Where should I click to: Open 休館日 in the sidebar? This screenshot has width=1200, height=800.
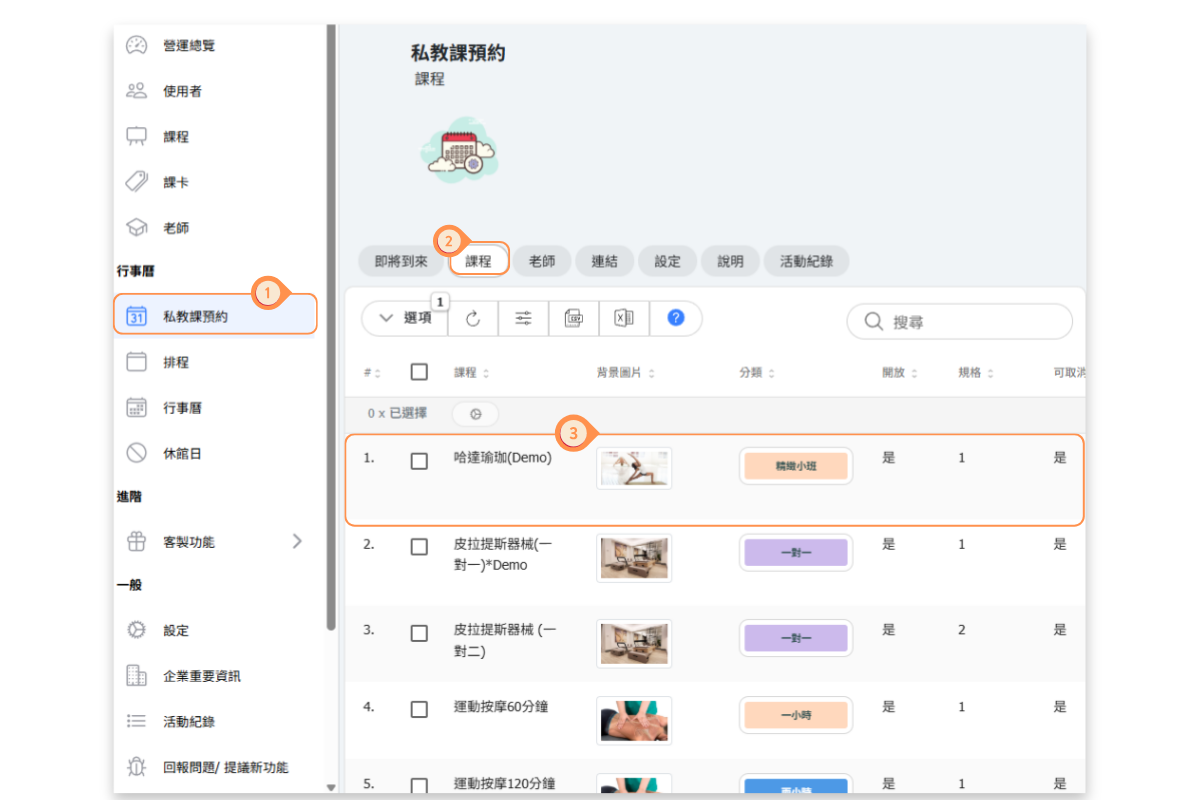point(182,453)
